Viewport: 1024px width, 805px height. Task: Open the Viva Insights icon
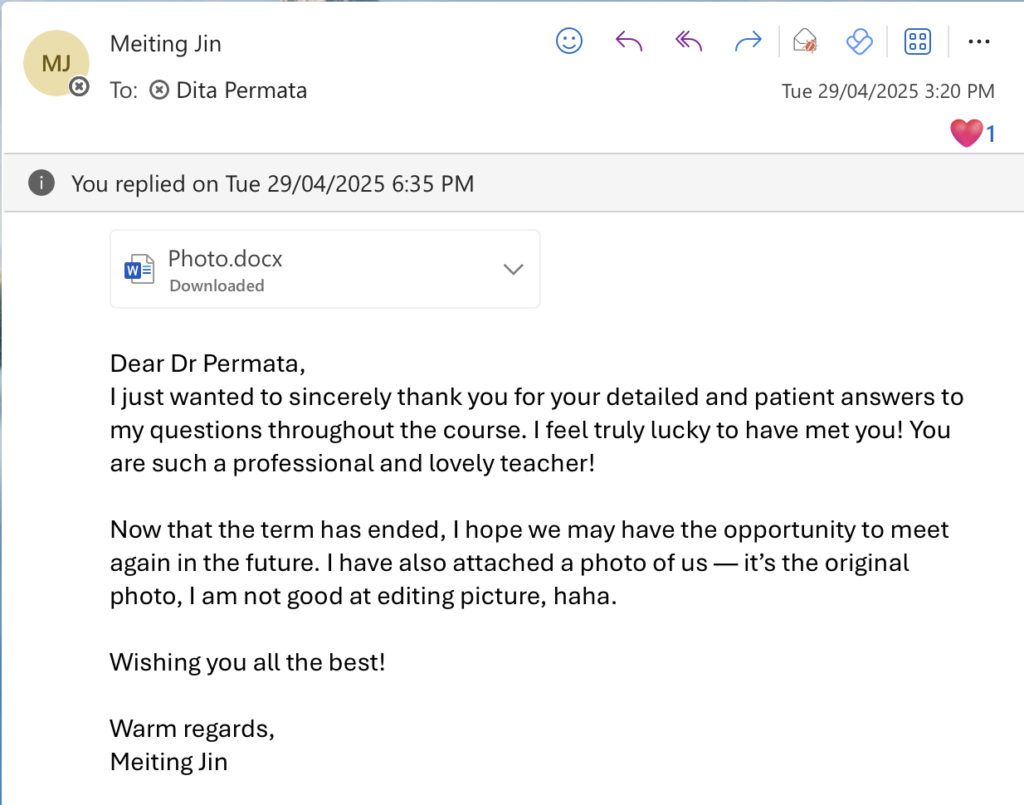point(859,41)
